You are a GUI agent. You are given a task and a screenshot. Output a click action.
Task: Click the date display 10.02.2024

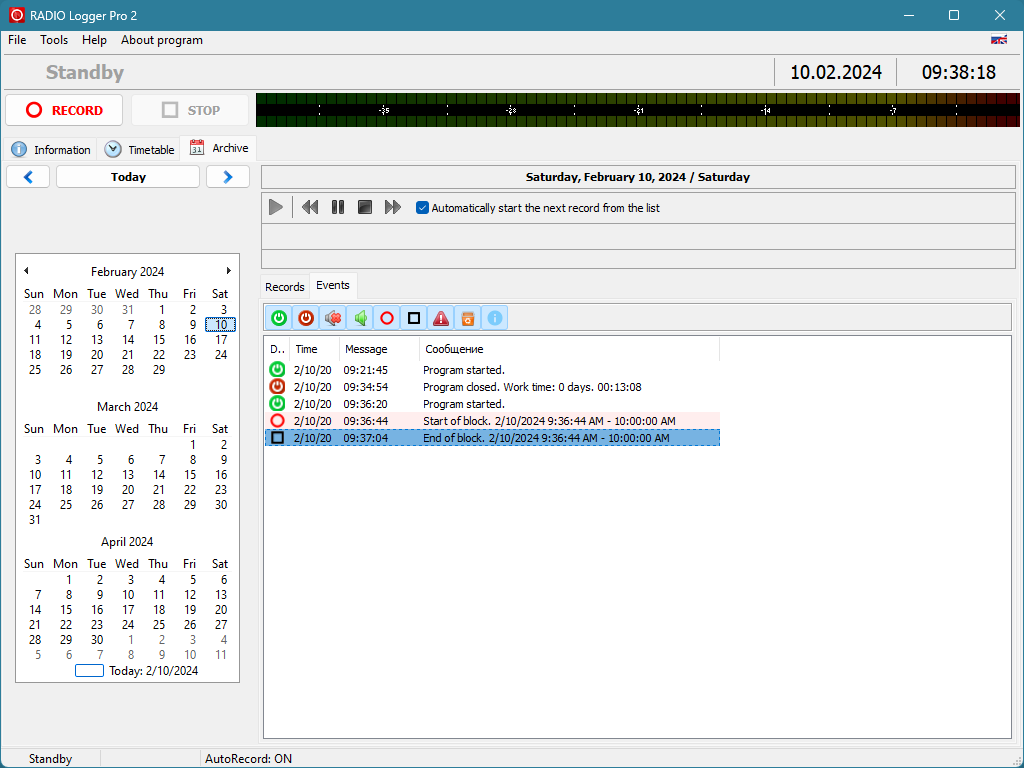[x=836, y=72]
